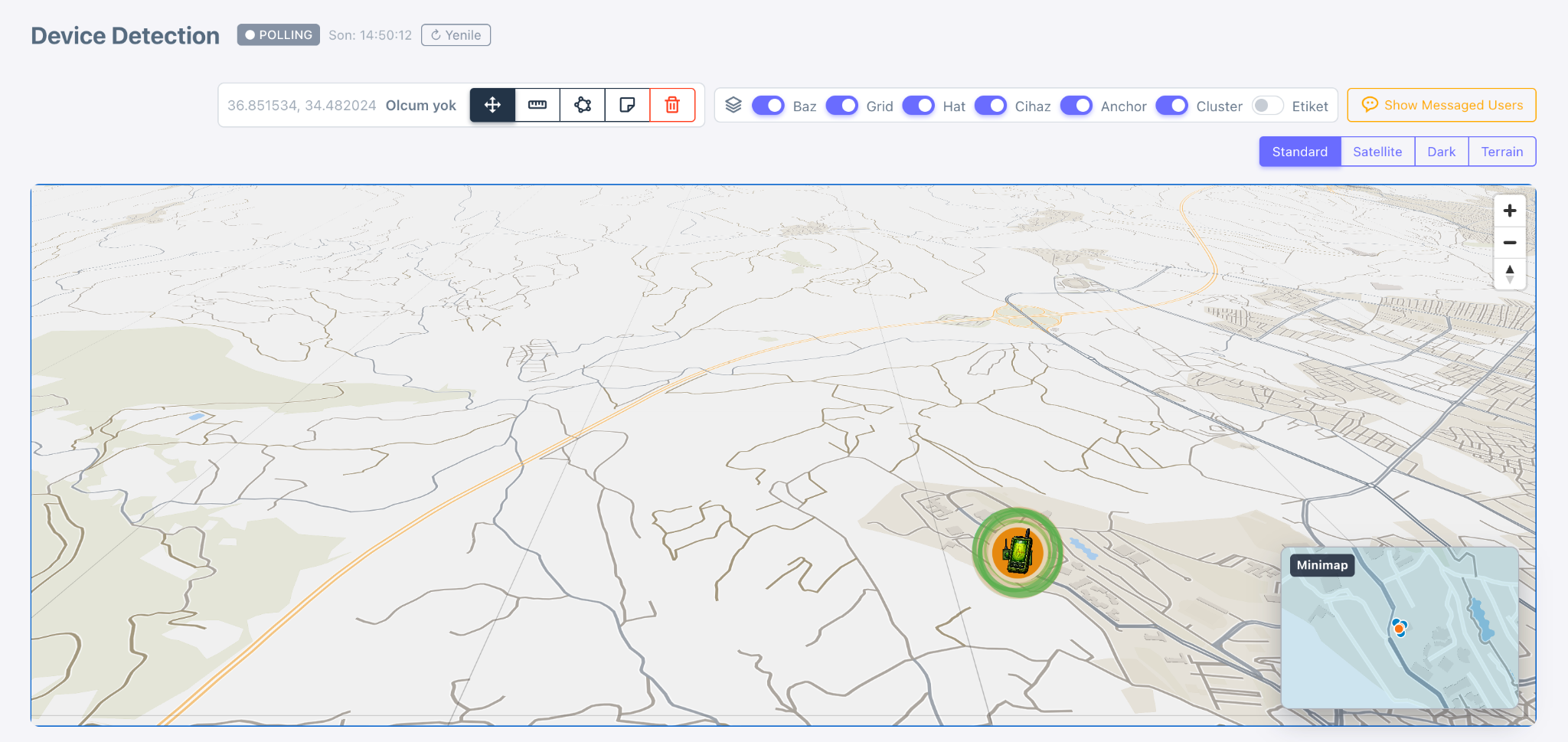Viewport: 1568px width, 742px height.
Task: Click the Minimap label
Action: [1322, 565]
